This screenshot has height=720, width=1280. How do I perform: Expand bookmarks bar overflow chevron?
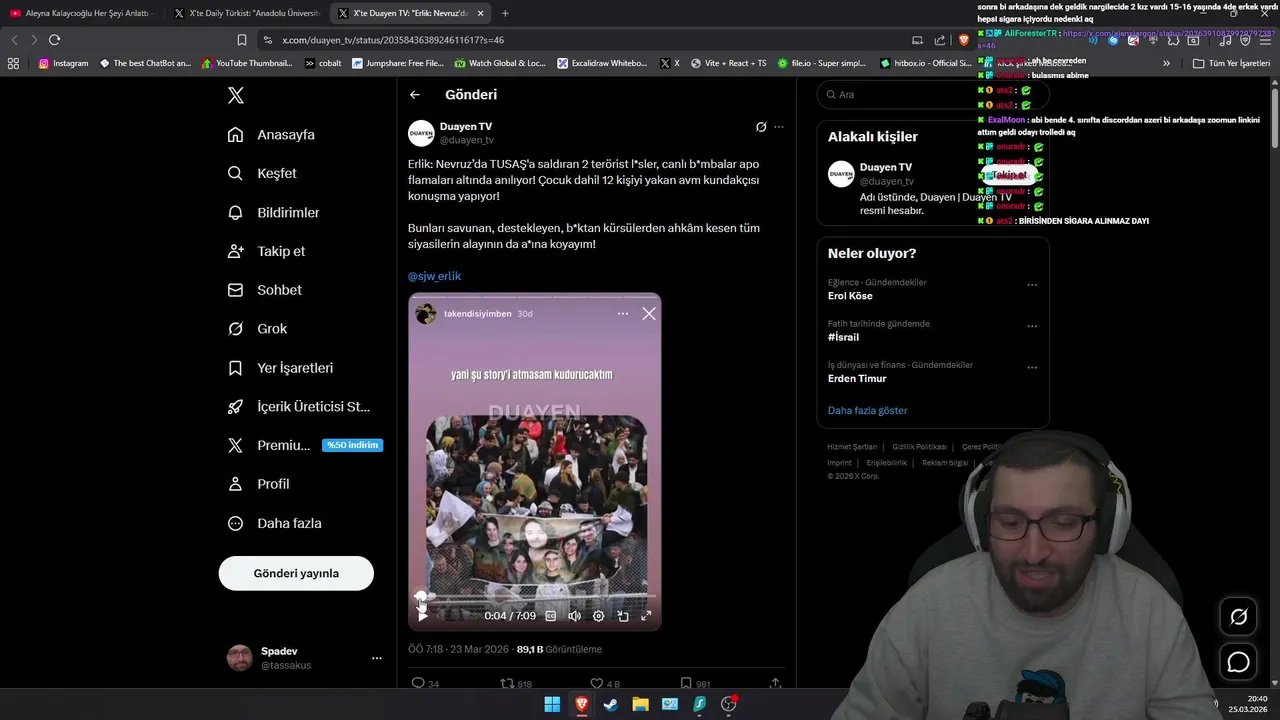coord(1166,63)
